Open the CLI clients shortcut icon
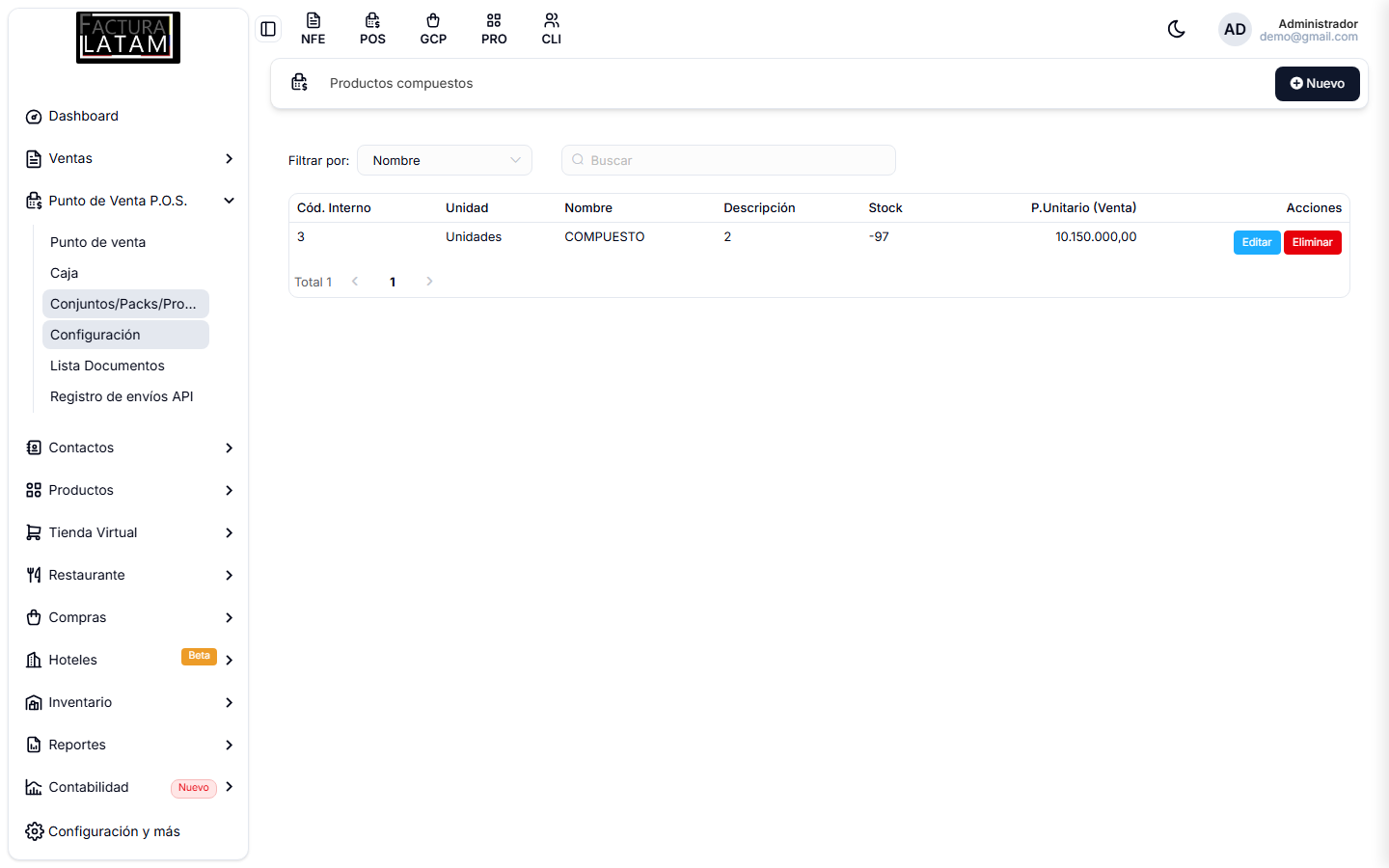Screen dimensions: 1389x868 tap(552, 29)
